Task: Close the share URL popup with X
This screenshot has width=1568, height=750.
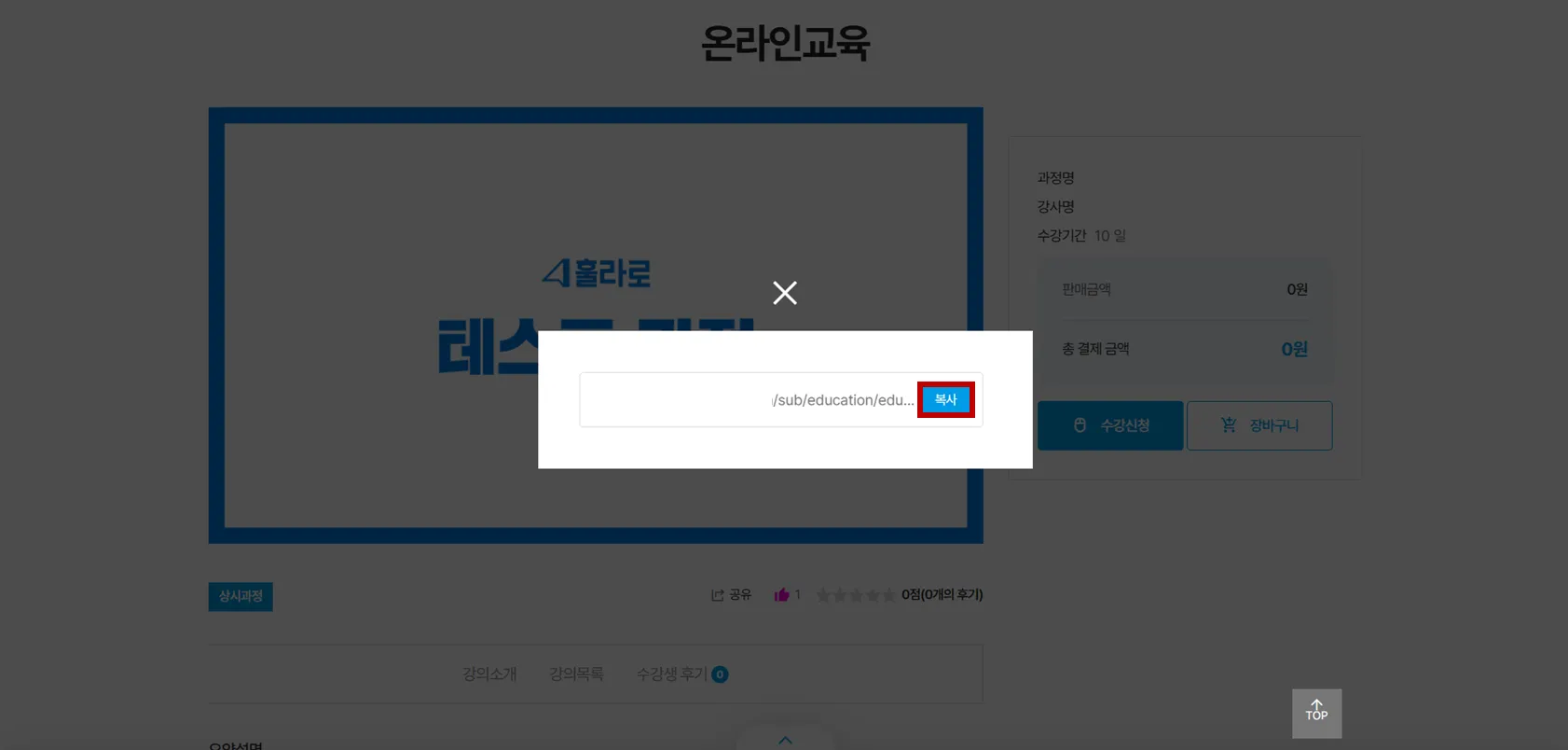Action: pos(785,293)
